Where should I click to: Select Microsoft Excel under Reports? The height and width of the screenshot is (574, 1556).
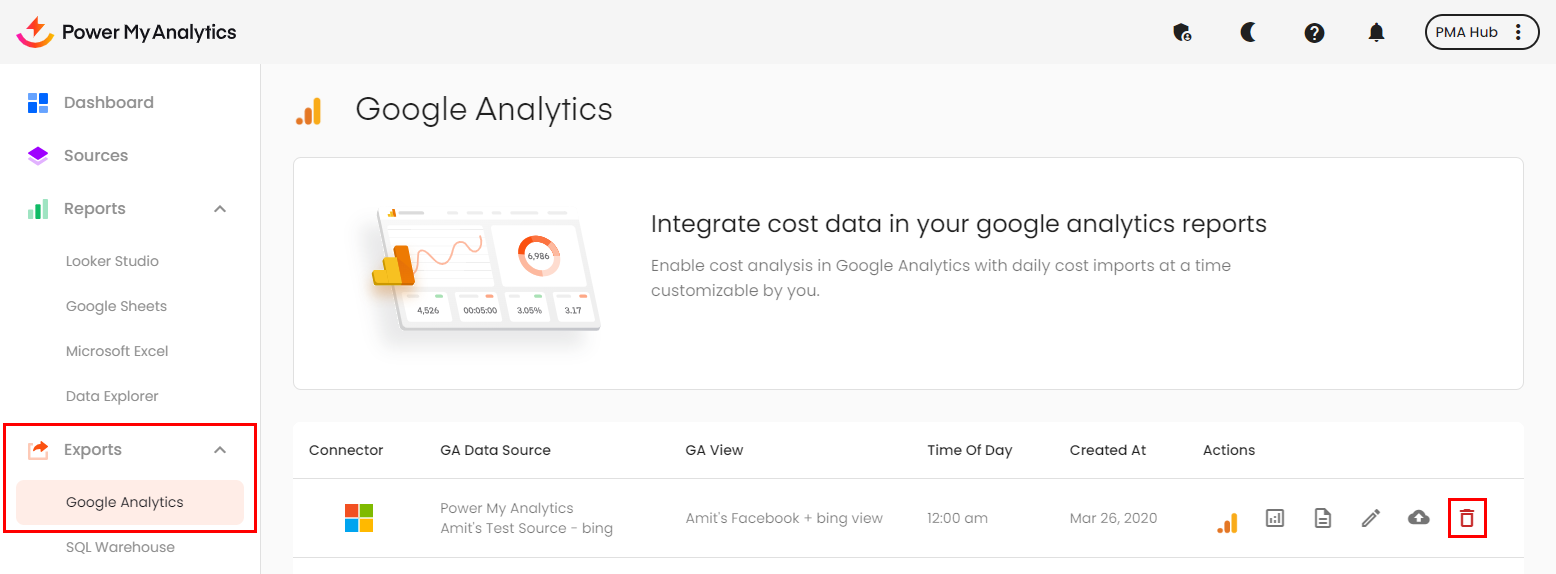[117, 351]
